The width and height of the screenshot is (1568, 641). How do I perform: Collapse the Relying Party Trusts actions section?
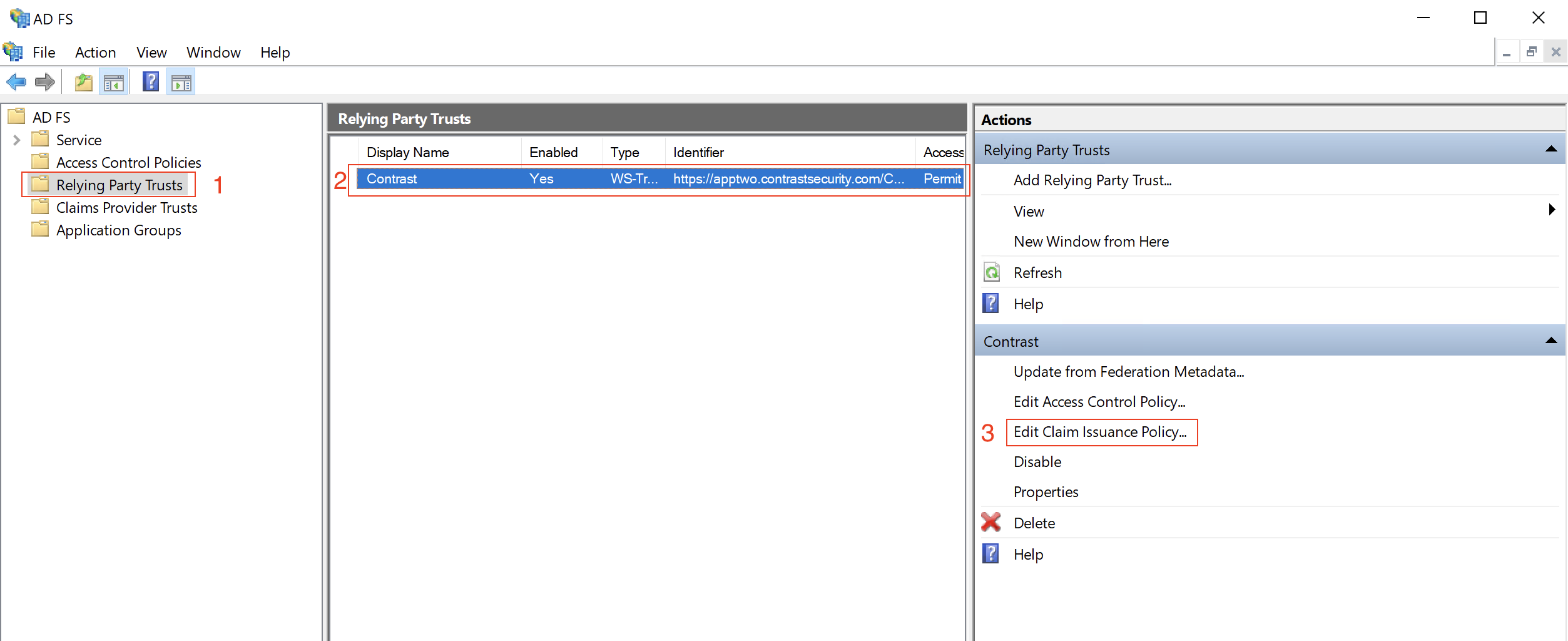[x=1550, y=150]
